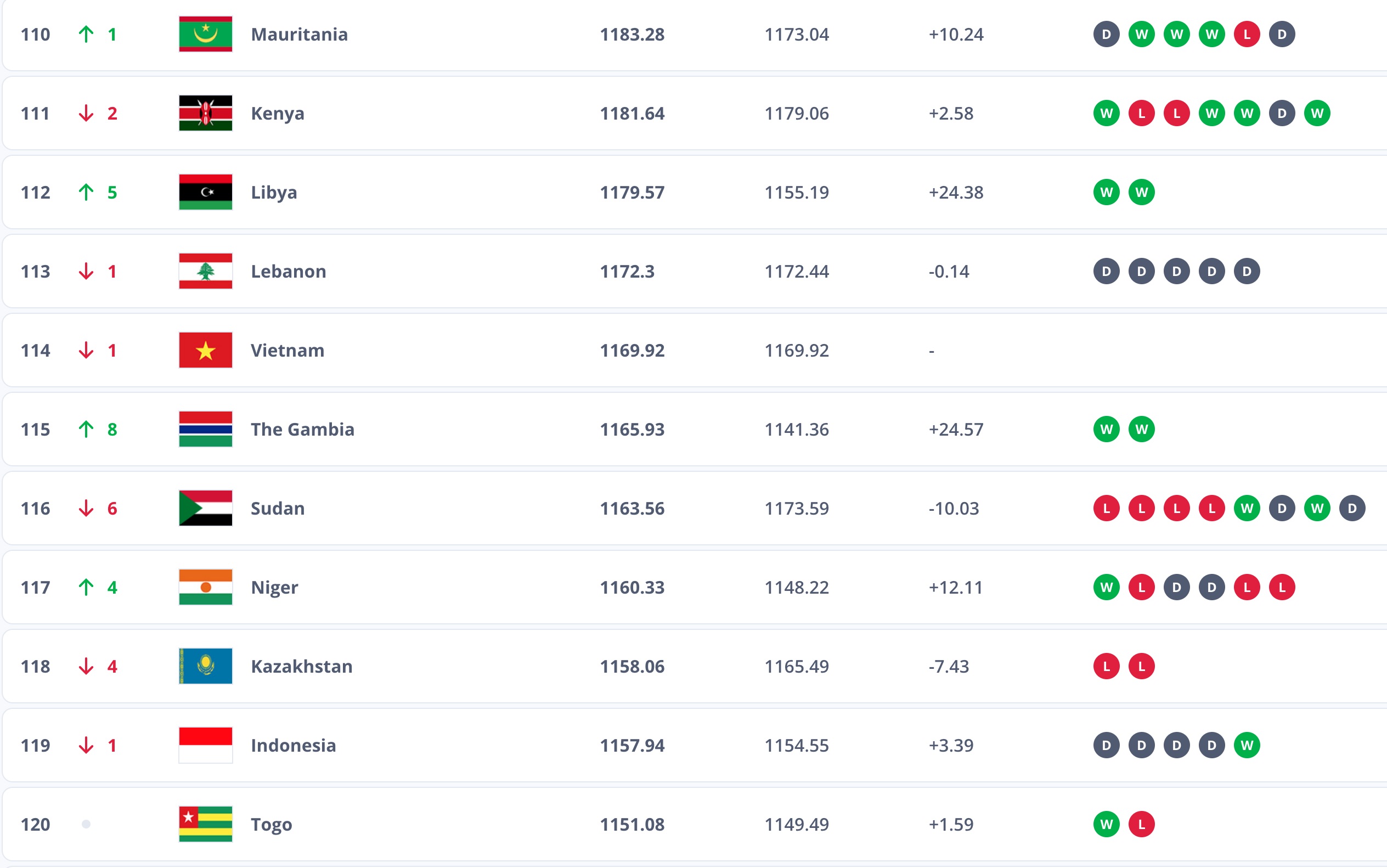
Task: Click Indonesia's green win result badge
Action: coord(1247,745)
